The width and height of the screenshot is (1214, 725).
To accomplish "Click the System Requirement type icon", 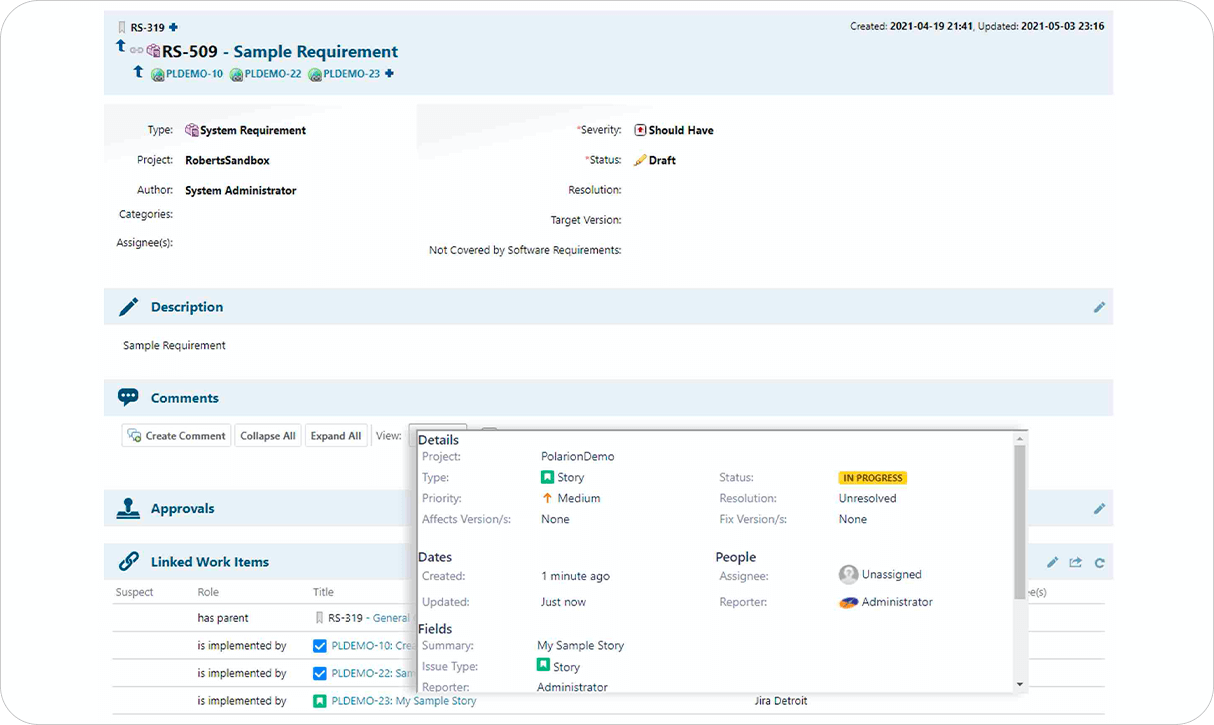I will pos(192,130).
